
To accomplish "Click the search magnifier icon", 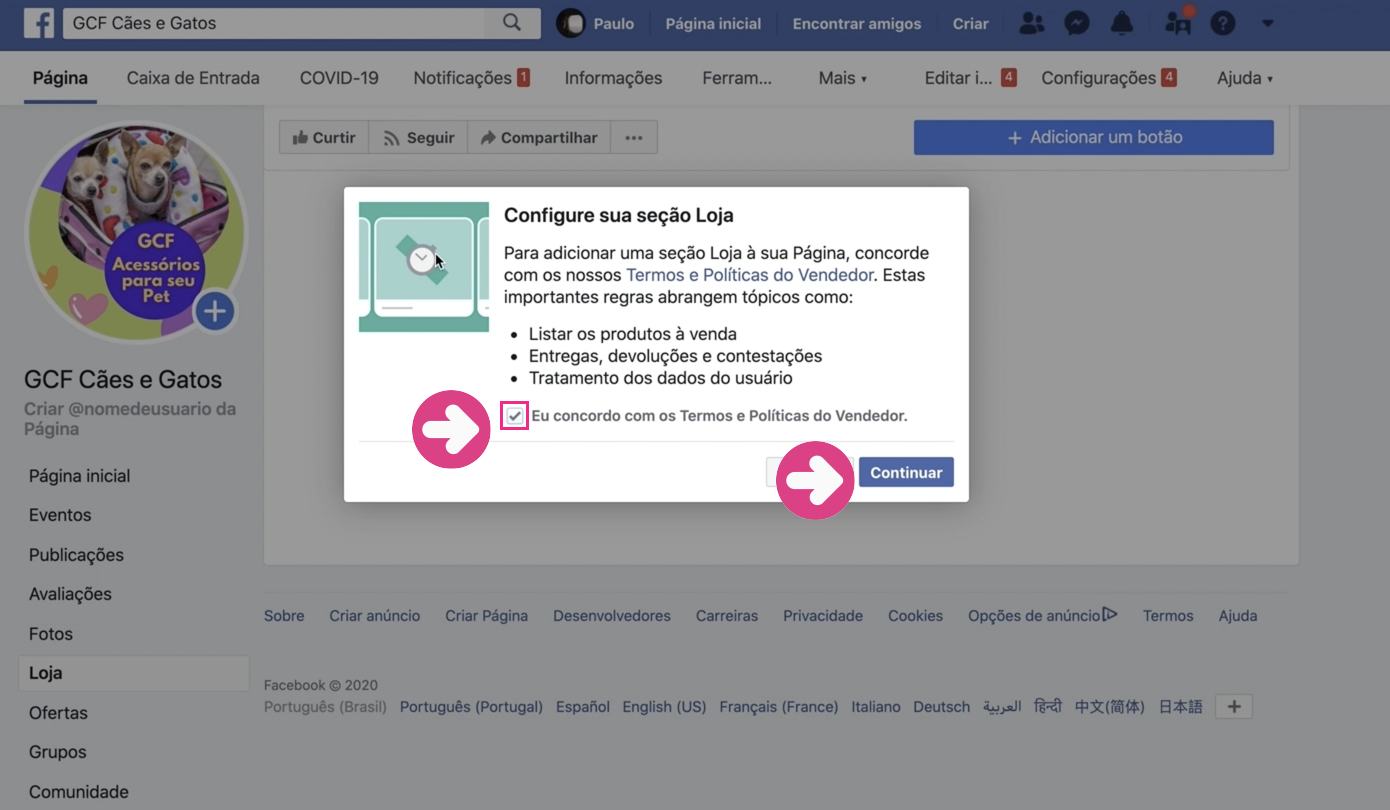I will coord(512,23).
